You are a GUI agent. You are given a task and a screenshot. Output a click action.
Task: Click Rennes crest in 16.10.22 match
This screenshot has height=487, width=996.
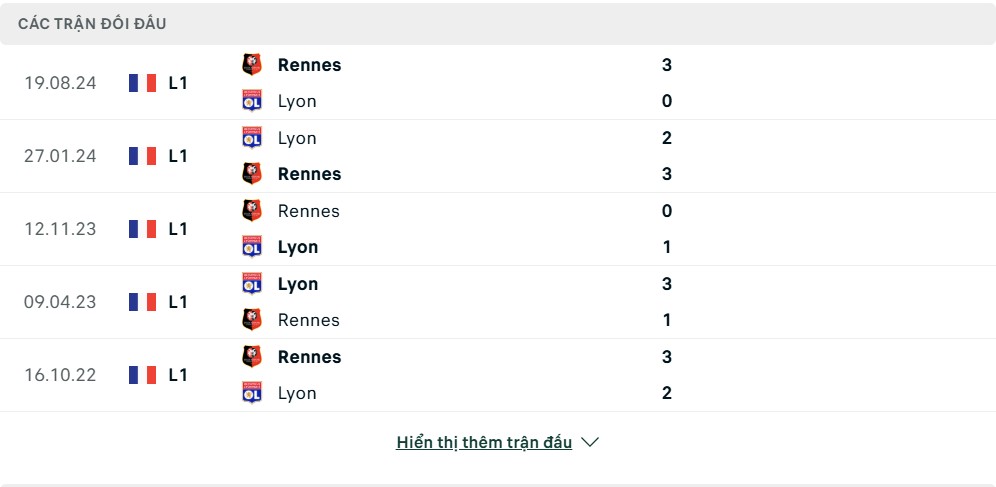click(x=252, y=357)
